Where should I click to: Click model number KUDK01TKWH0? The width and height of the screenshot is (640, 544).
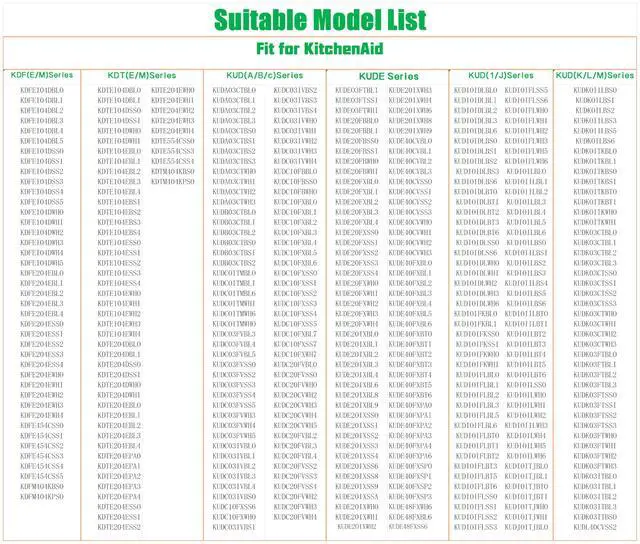595,212
